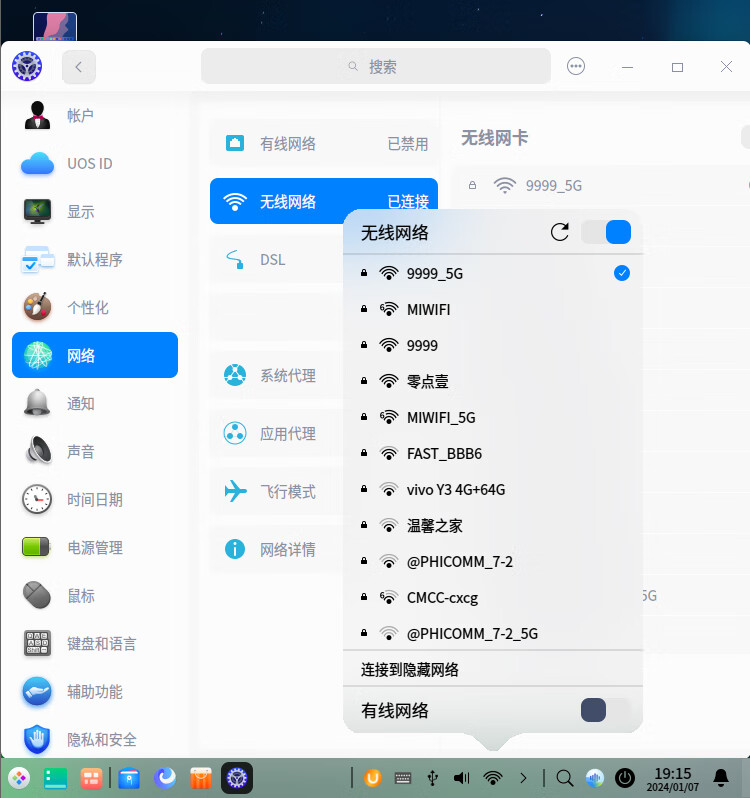Viewport: 750px width, 798px height.
Task: Open the 帐户 settings in sidebar
Action: [x=95, y=116]
